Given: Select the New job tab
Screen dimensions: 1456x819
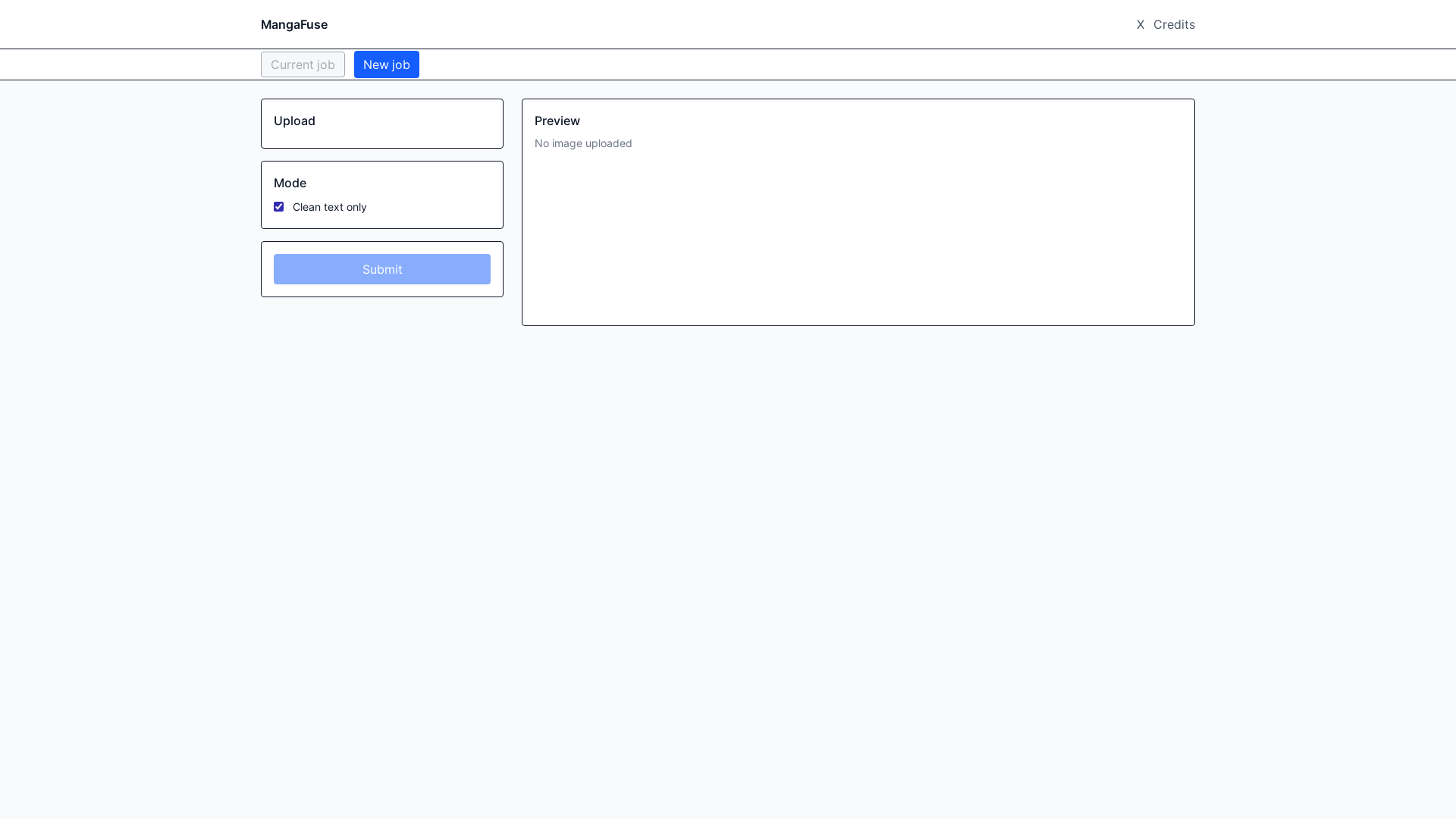Looking at the screenshot, I should tap(387, 64).
